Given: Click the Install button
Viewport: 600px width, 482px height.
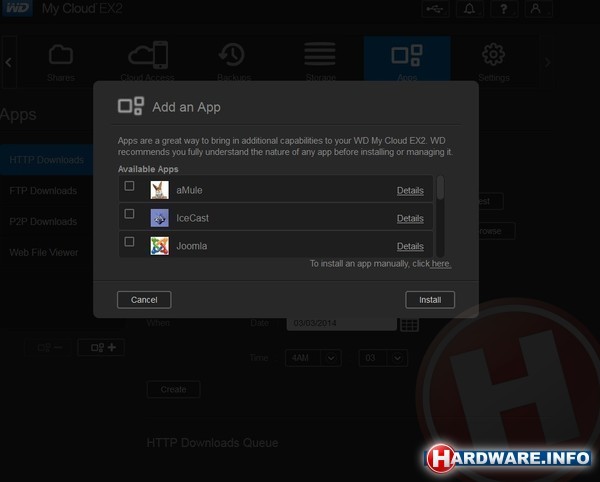Looking at the screenshot, I should [430, 300].
